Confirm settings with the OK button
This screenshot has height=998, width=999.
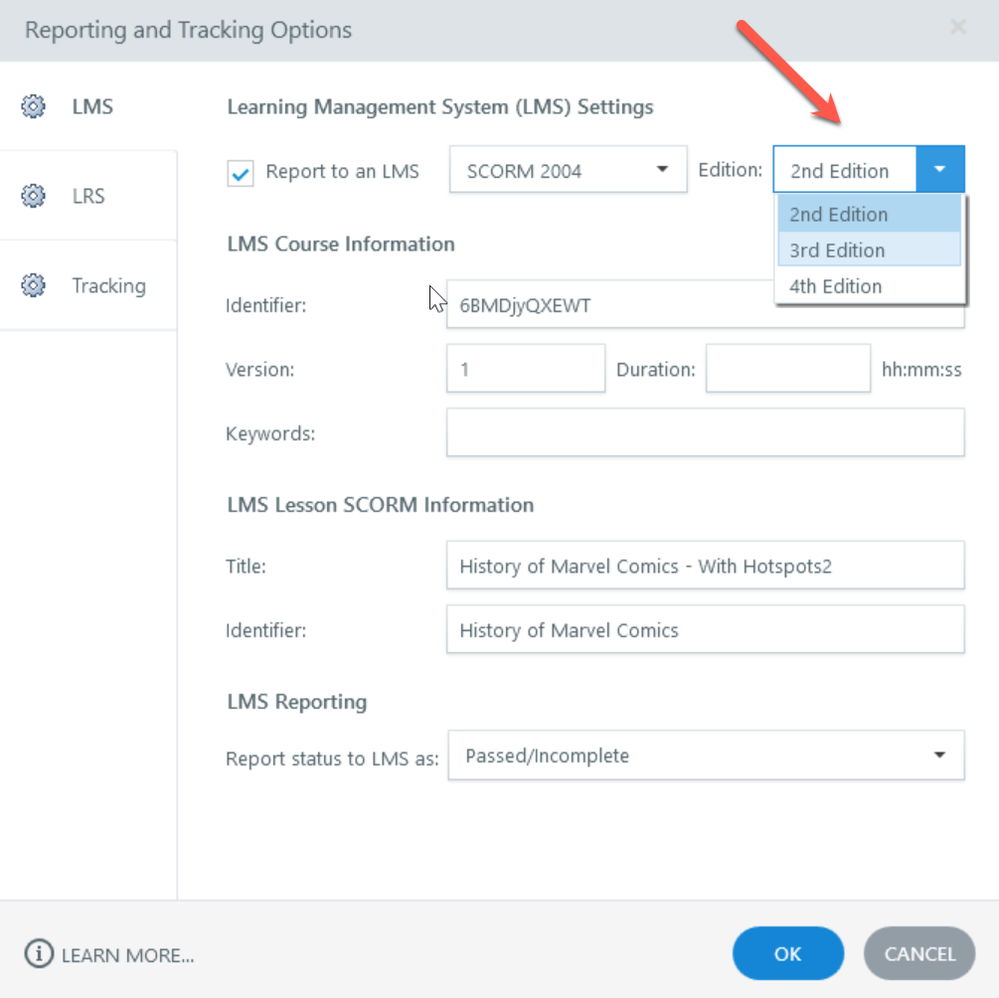[x=788, y=953]
